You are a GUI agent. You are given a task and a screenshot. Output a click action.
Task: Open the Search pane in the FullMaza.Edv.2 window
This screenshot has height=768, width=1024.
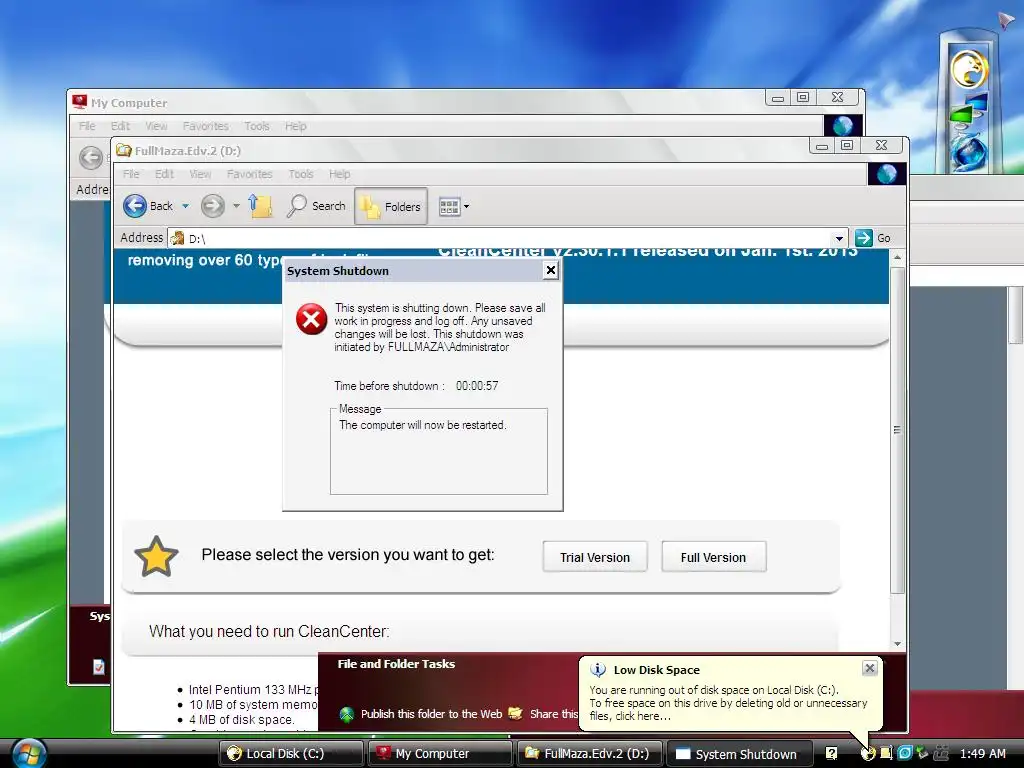[x=316, y=206]
